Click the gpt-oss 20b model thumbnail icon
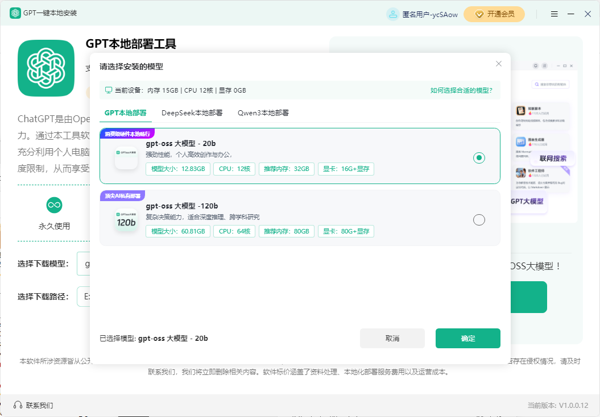The width and height of the screenshot is (600, 417). pos(126,157)
